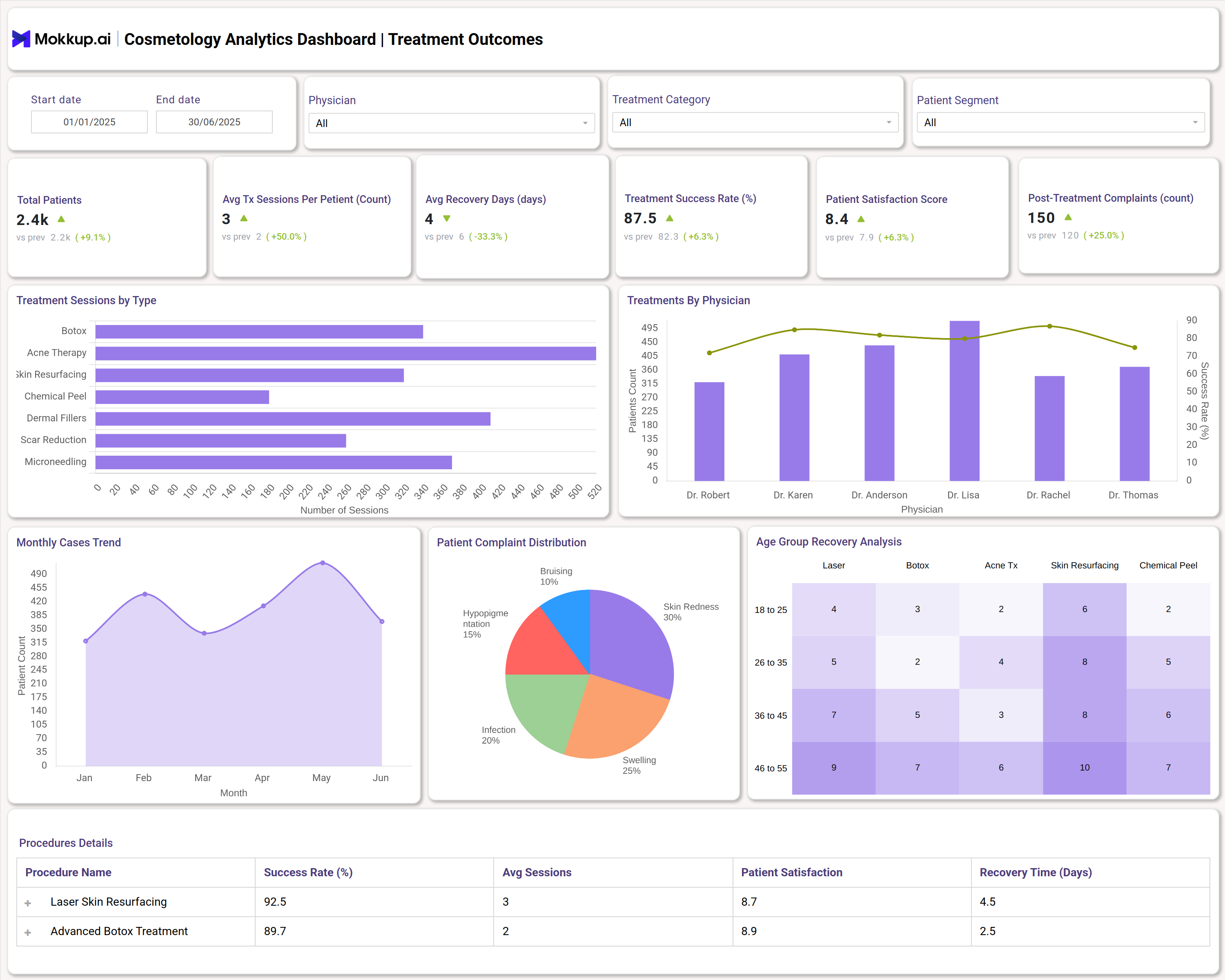Image resolution: width=1225 pixels, height=980 pixels.
Task: Select the Scar Reduction sessions bar
Action: (220, 441)
